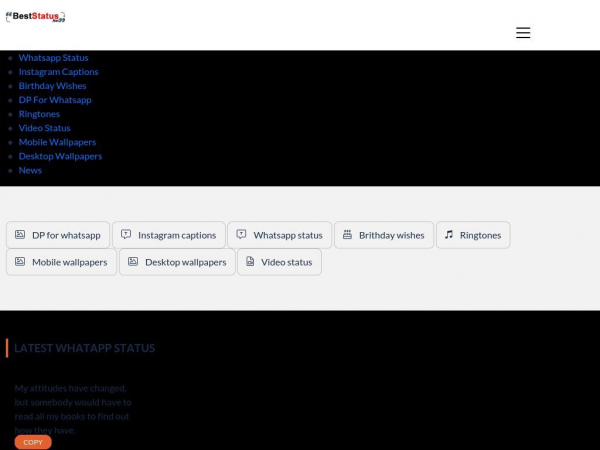The width and height of the screenshot is (600, 450).
Task: Click the DP for whatsapp category button
Action: coord(58,235)
